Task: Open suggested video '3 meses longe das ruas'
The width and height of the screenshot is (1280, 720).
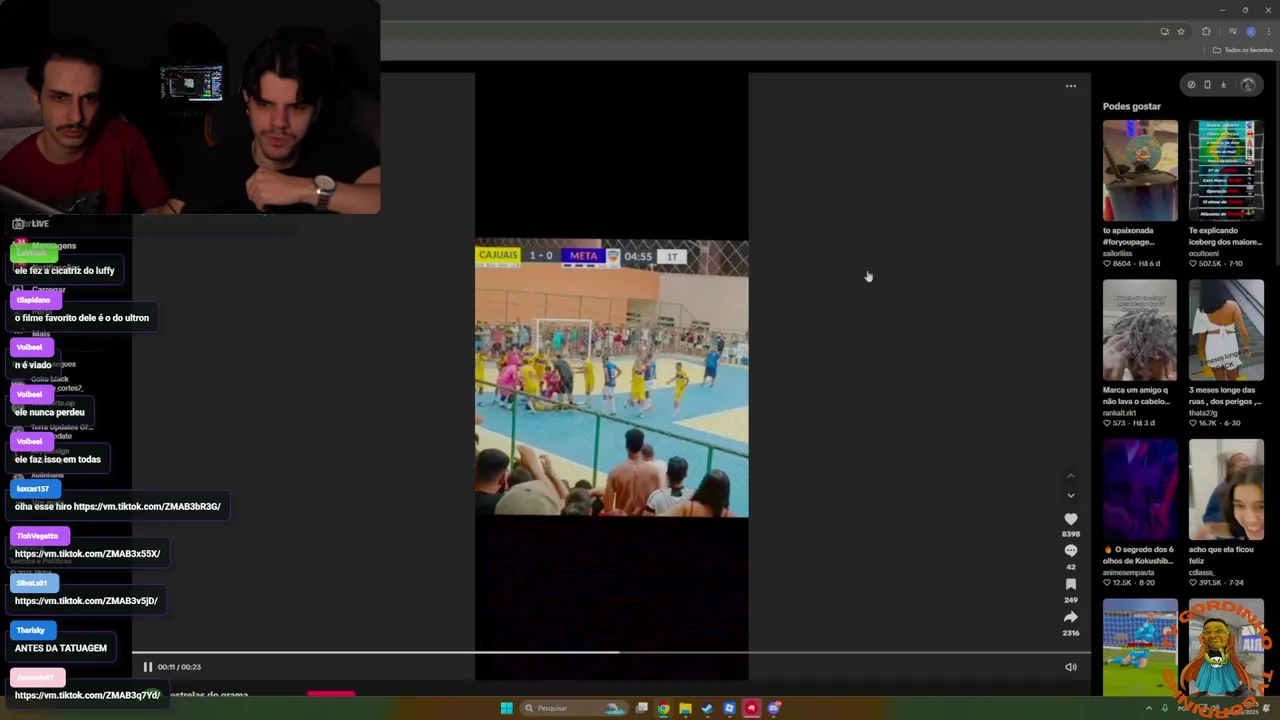Action: pos(1226,330)
